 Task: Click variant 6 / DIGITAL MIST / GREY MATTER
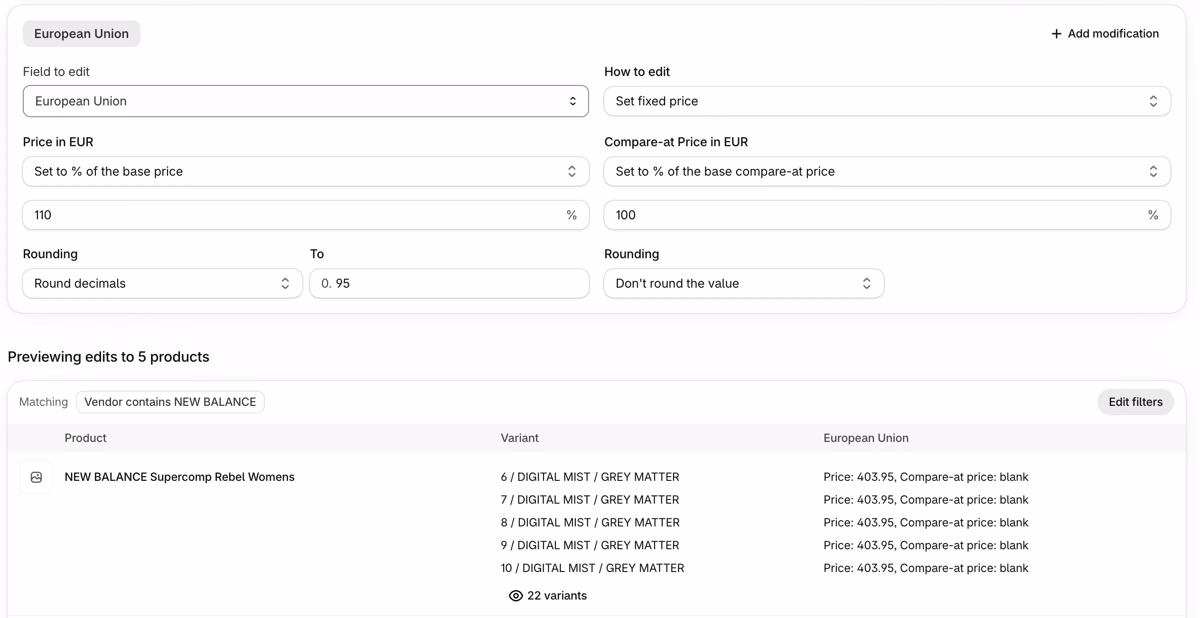coord(590,477)
